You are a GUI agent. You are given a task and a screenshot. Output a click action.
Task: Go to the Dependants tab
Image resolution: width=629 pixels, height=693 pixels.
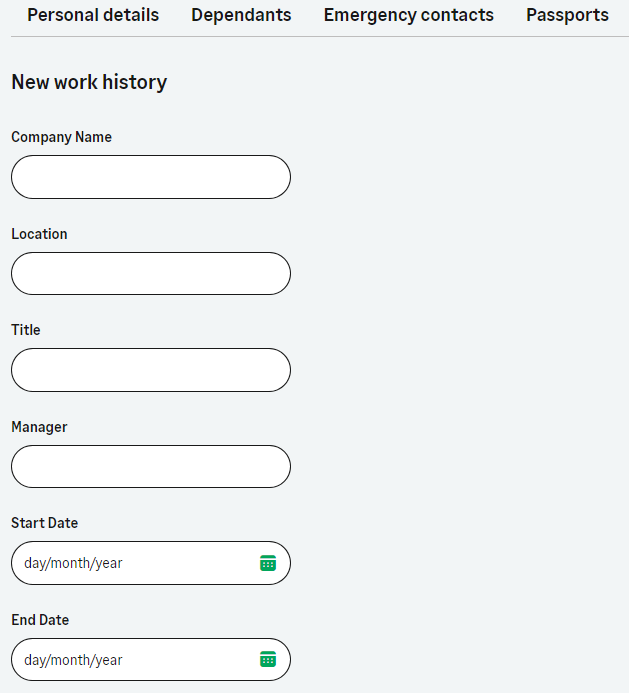click(241, 15)
